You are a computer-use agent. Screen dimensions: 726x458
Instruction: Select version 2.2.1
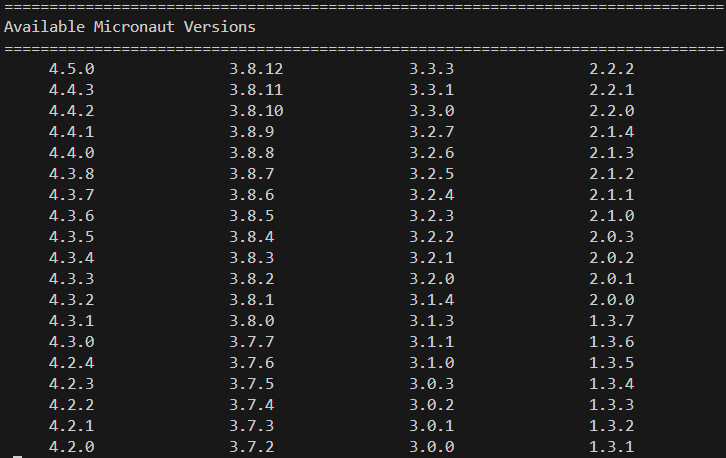[x=612, y=90]
